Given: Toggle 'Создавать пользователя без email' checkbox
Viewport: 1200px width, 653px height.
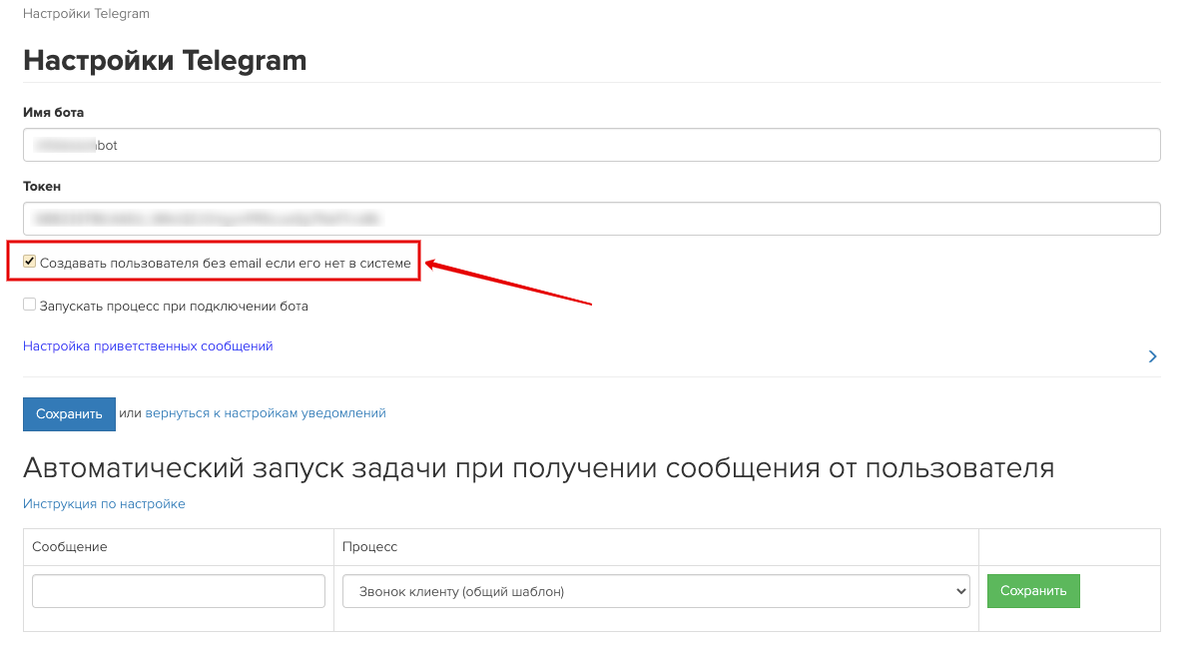Looking at the screenshot, I should (x=30, y=262).
